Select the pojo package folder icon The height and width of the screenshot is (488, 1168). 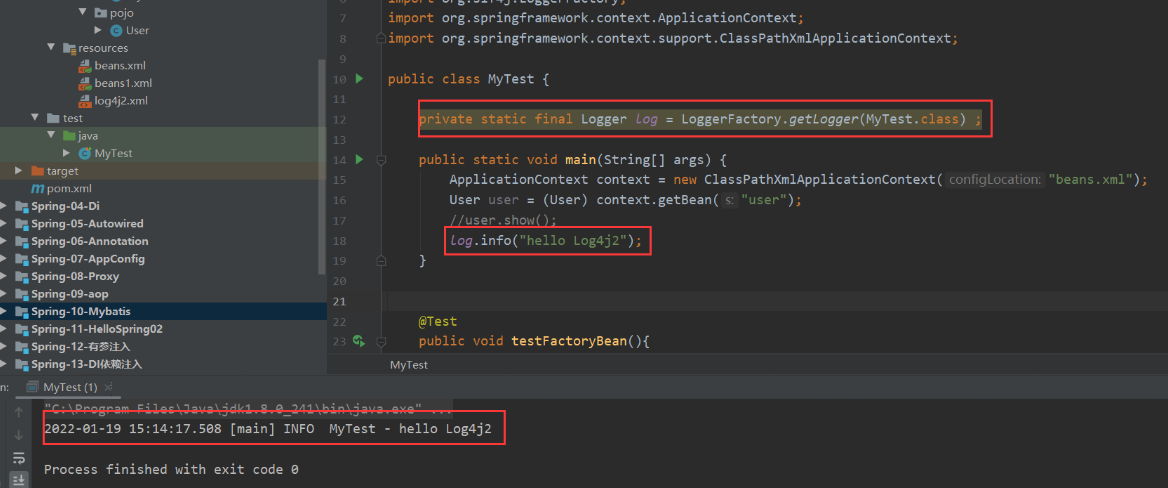[x=101, y=13]
